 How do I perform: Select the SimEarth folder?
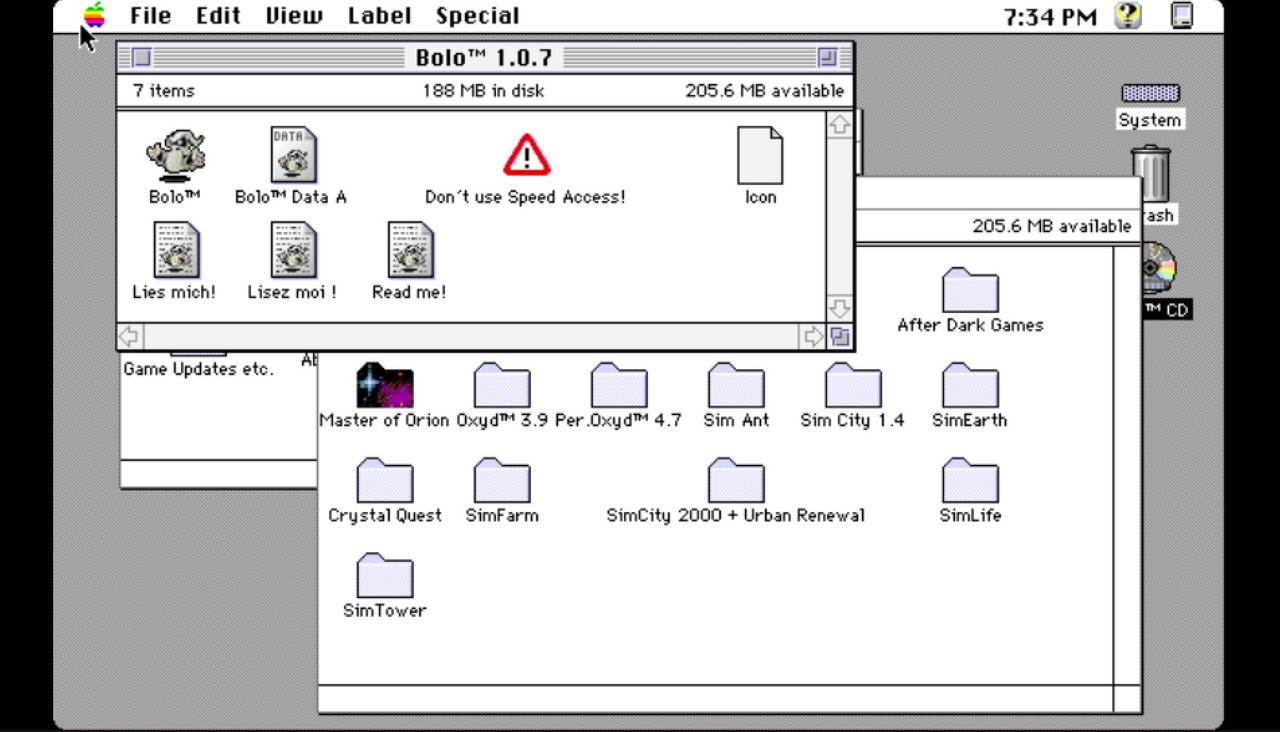970,385
